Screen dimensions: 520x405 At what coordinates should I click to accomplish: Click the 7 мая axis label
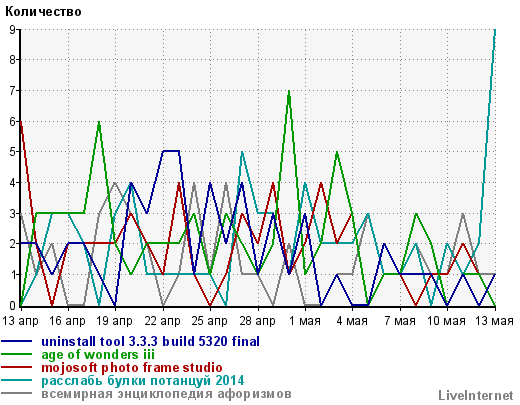(400, 321)
